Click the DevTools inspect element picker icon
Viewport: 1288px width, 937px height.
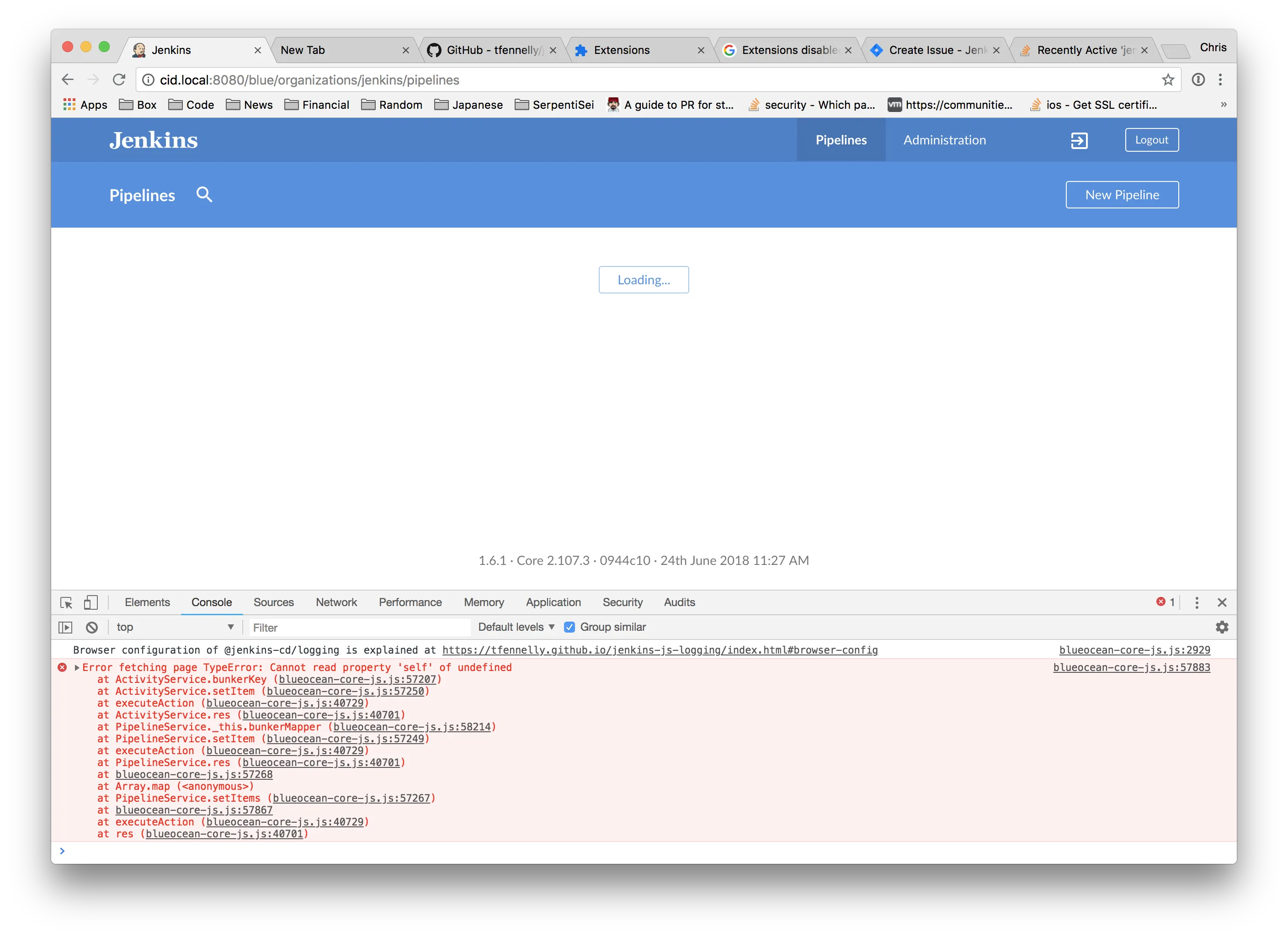coord(66,602)
